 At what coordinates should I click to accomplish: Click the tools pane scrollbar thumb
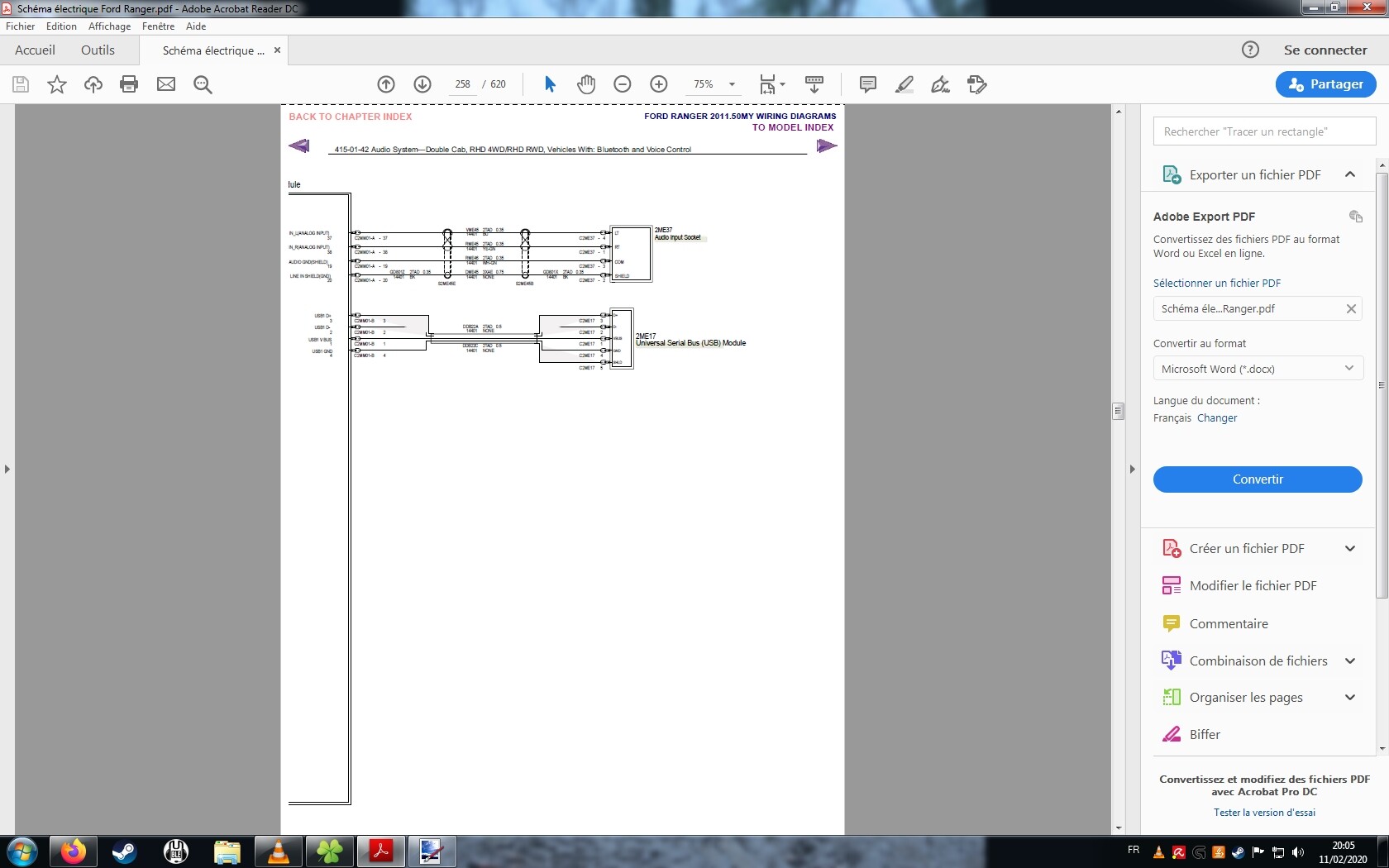(1382, 385)
